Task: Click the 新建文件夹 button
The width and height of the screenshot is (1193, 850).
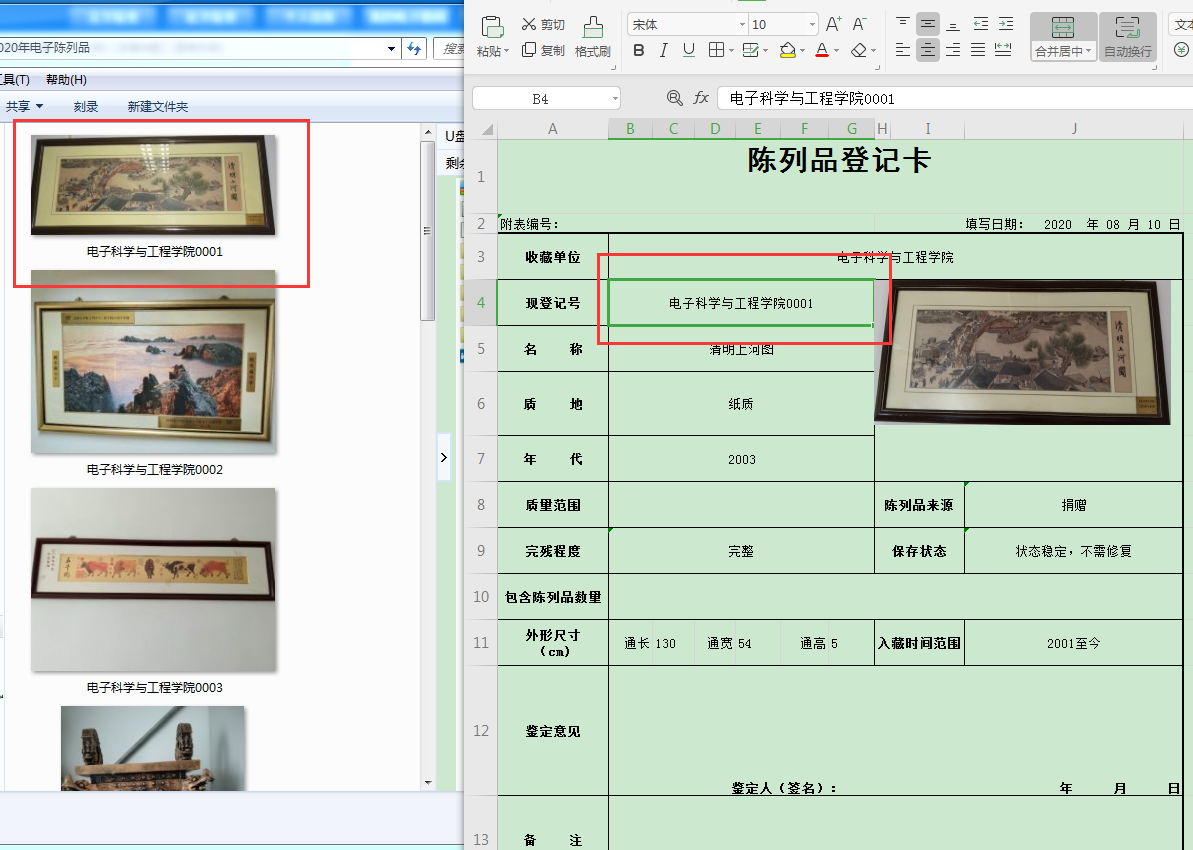Action: coord(157,106)
